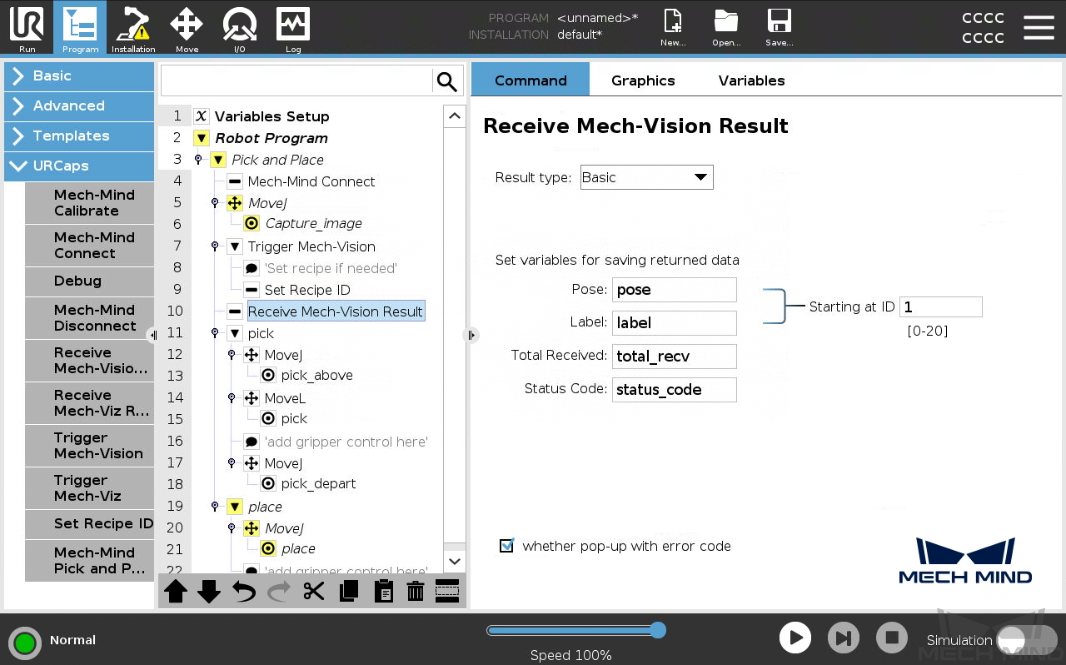Select the MoveL tree node
This screenshot has height=665, width=1066.
pyautogui.click(x=285, y=398)
